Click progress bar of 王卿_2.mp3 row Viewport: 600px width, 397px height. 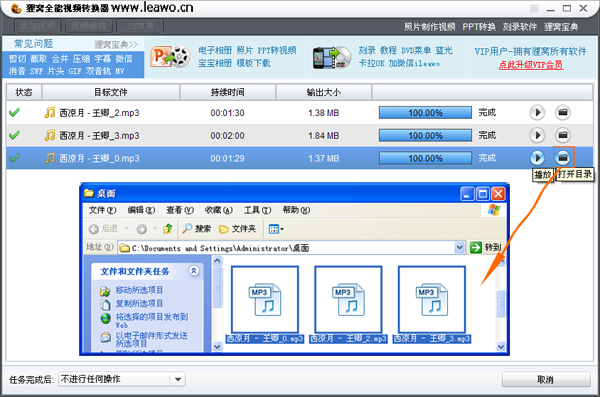point(425,113)
